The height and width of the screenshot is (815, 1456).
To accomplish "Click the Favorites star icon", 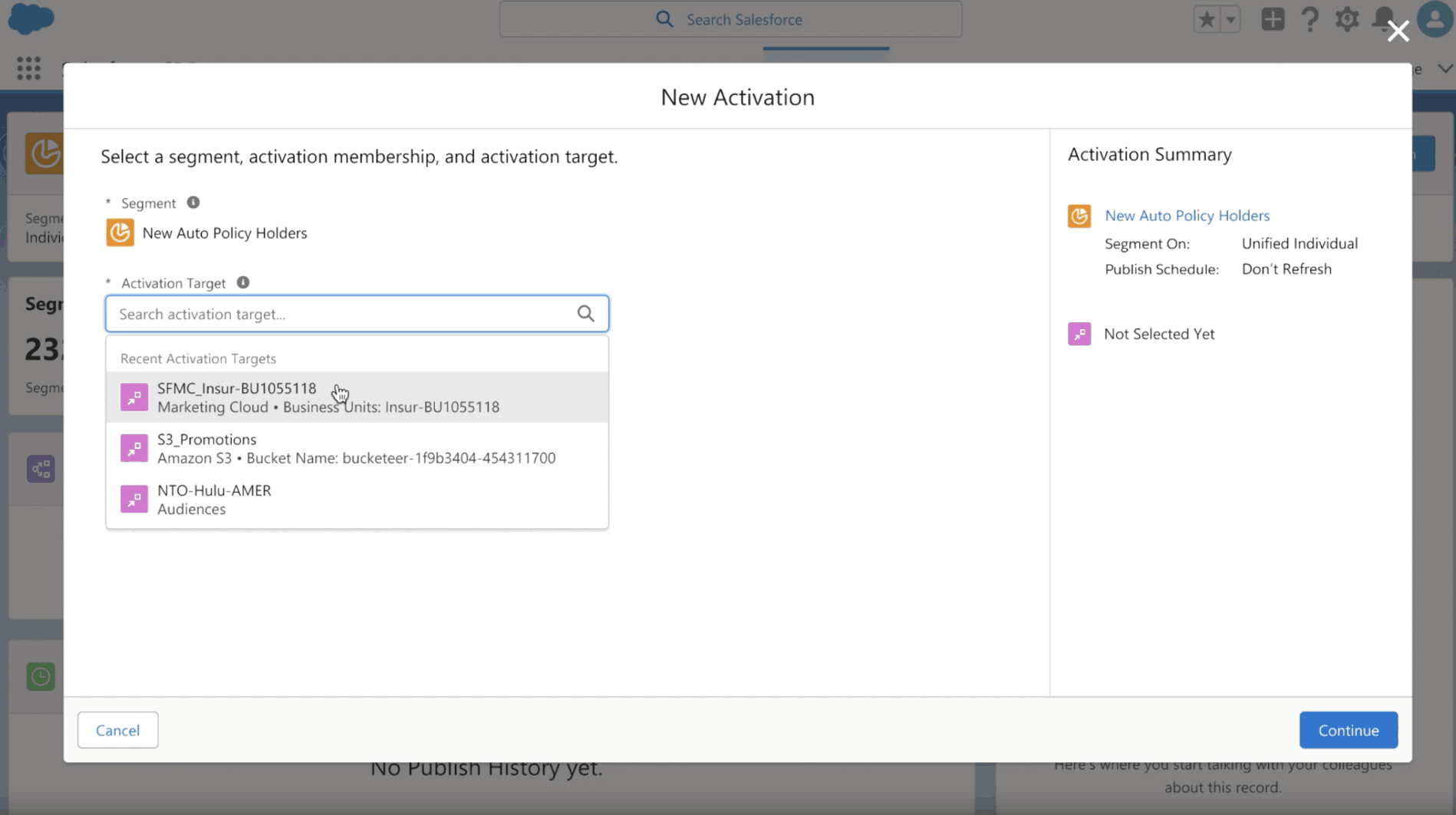I will click(1207, 19).
